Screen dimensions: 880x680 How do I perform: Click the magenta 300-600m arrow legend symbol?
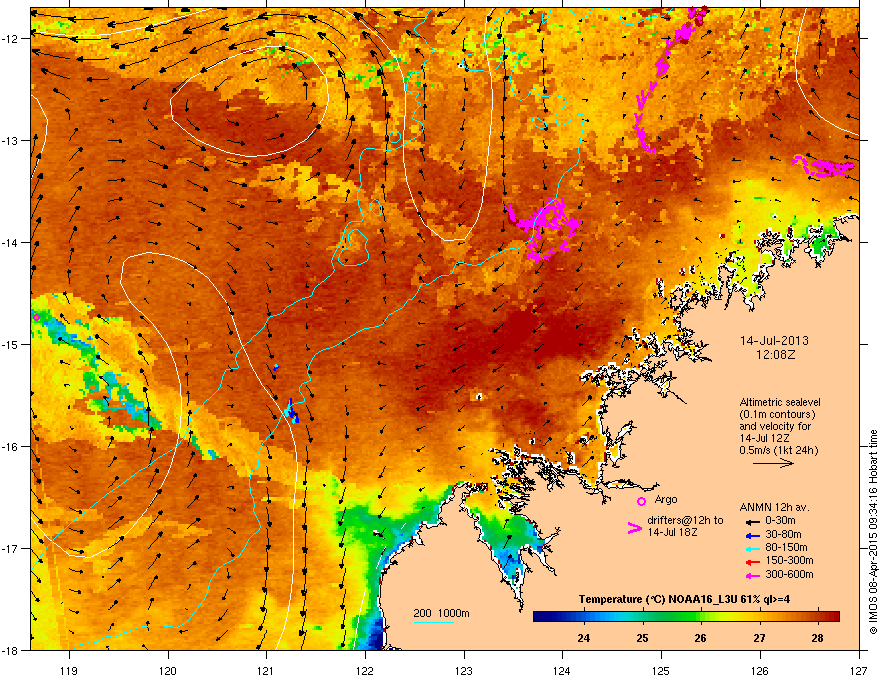[753, 575]
